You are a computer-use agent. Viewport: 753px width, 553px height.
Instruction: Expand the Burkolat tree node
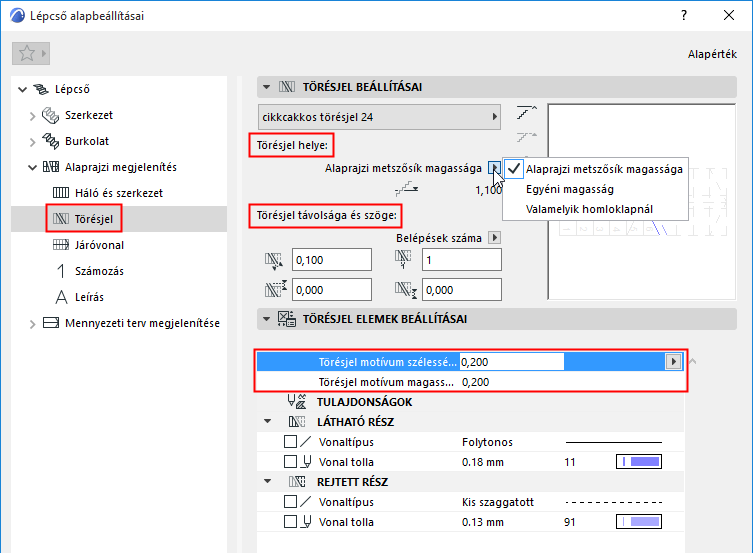32,142
